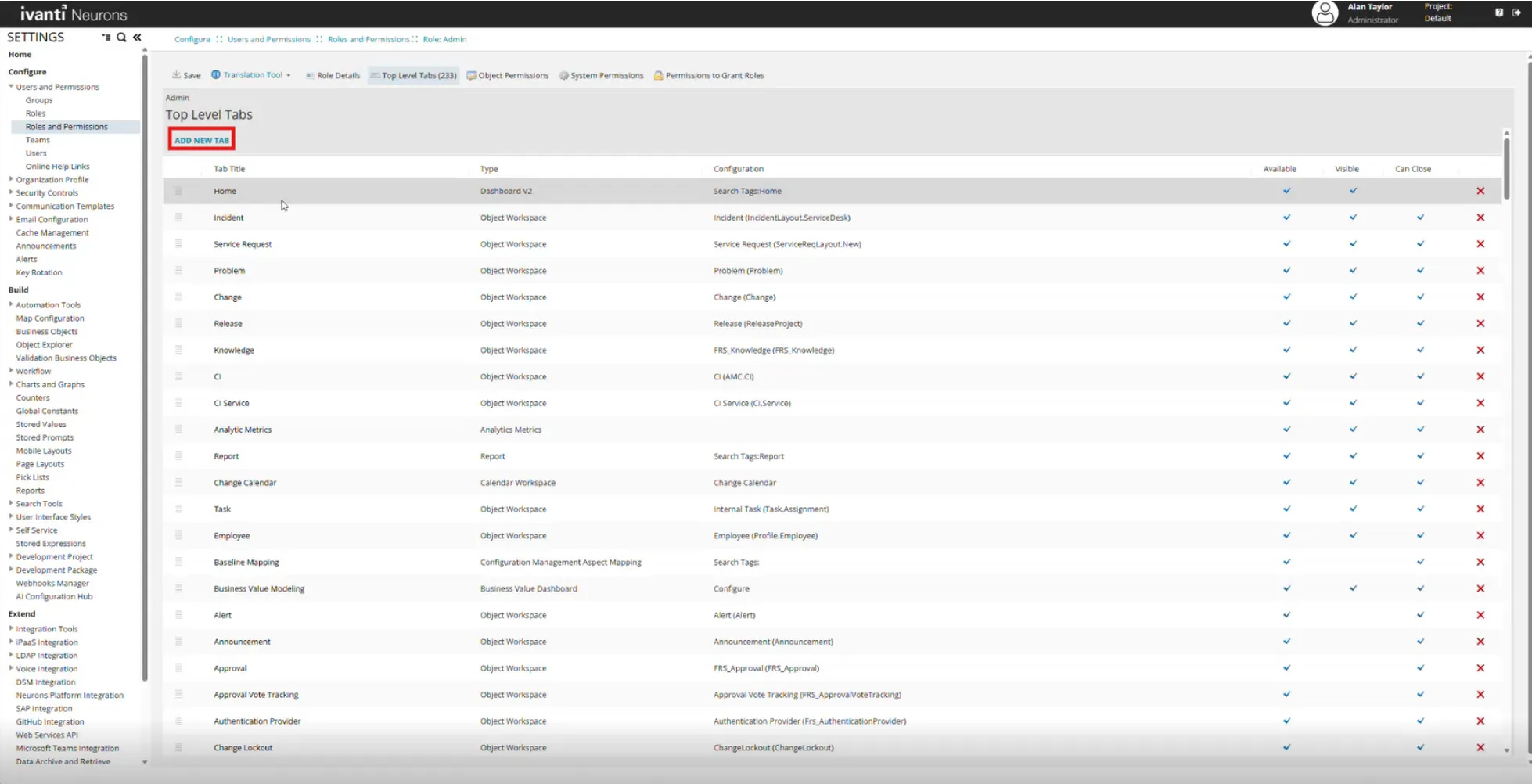The image size is (1532, 784).
Task: Open the help question mark icon
Action: 1499,13
